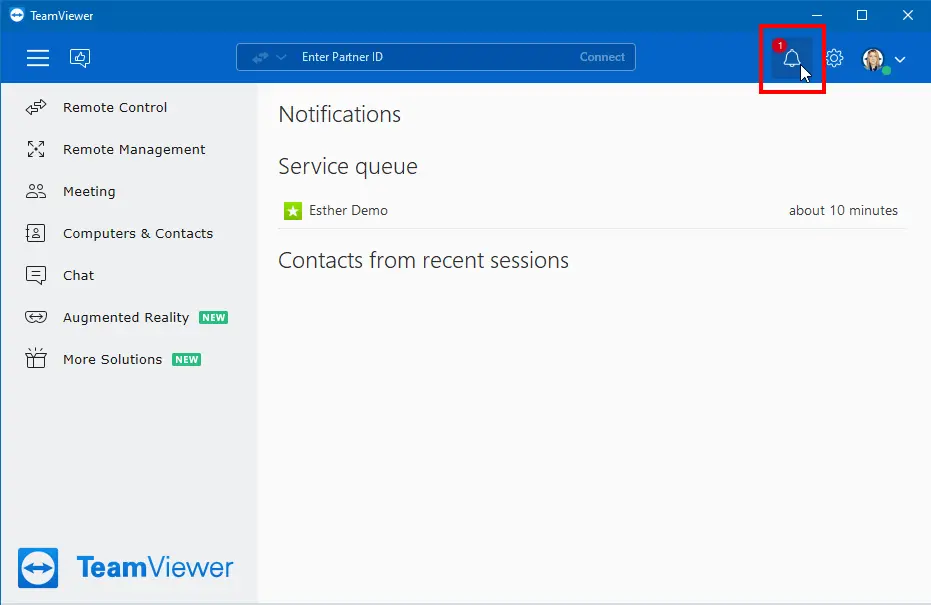Click the feedback thumbs-up icon
Image resolution: width=931 pixels, height=605 pixels.
point(80,58)
